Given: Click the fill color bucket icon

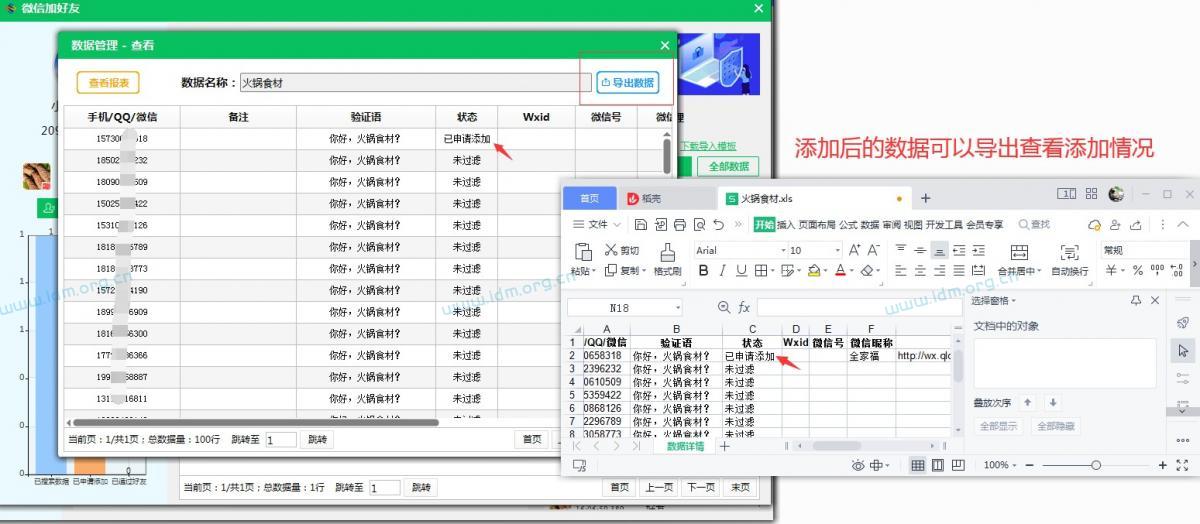Looking at the screenshot, I should click(814, 270).
